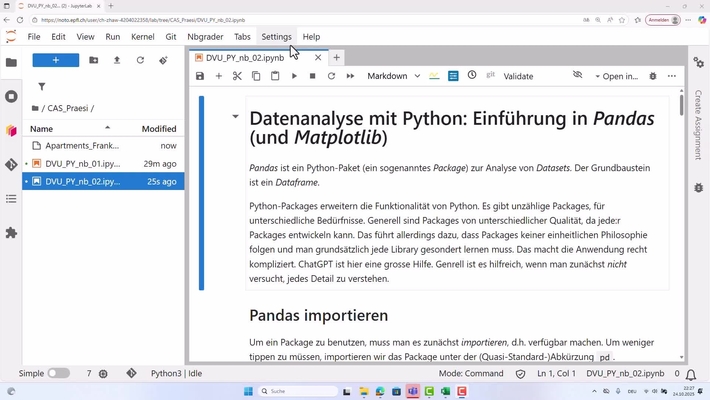Expand the 'Open in...' dropdown
Screen dimensions: 710x400
[616, 76]
